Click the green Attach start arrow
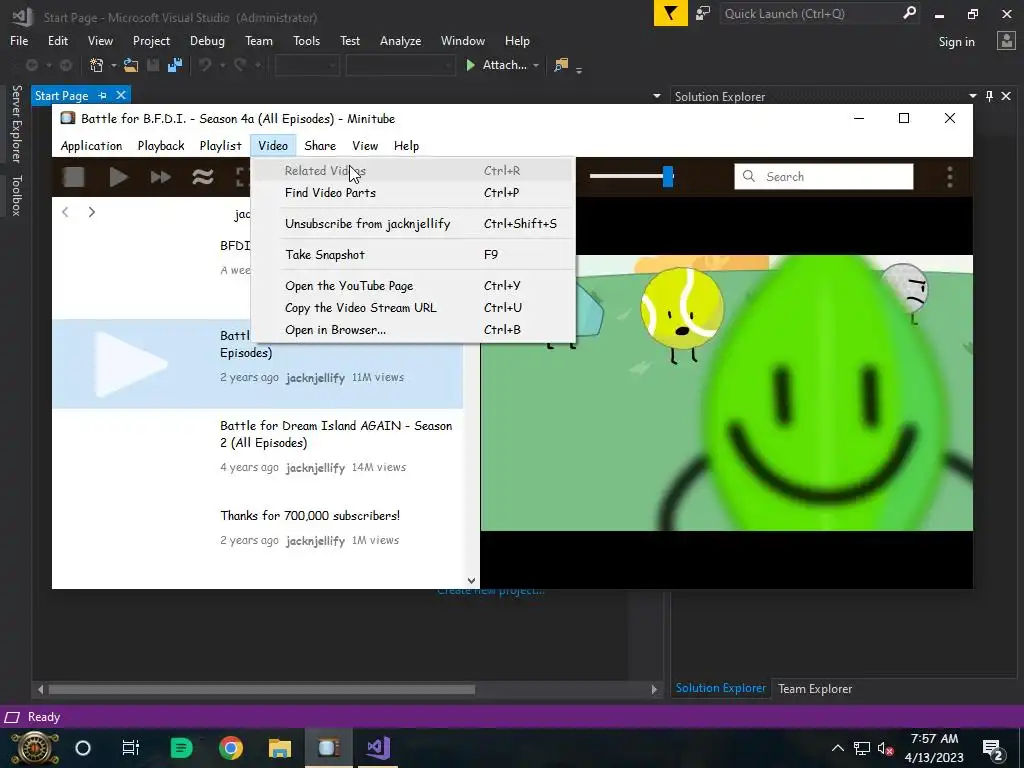 470,65
